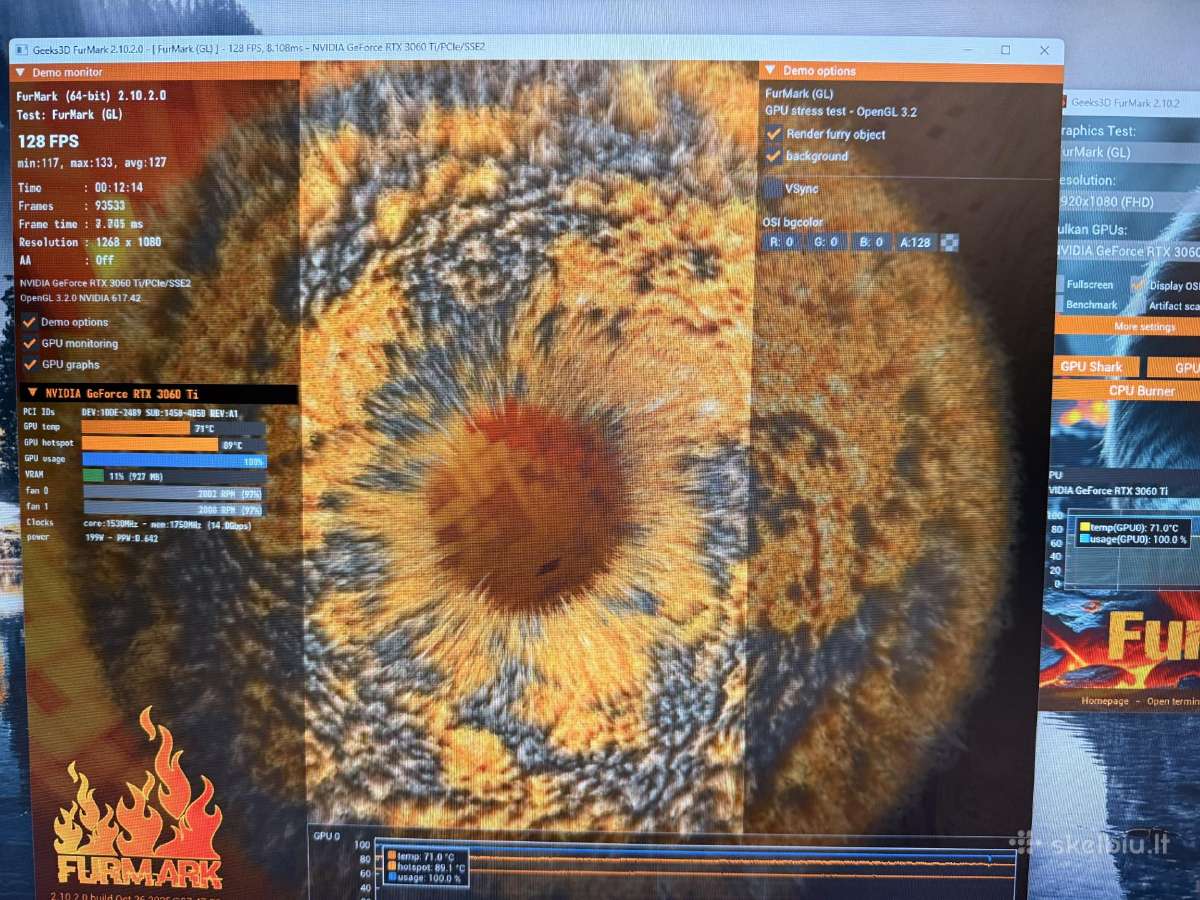
Task: Toggle the Display OSI checkbox in launcher window
Action: (x=1138, y=285)
